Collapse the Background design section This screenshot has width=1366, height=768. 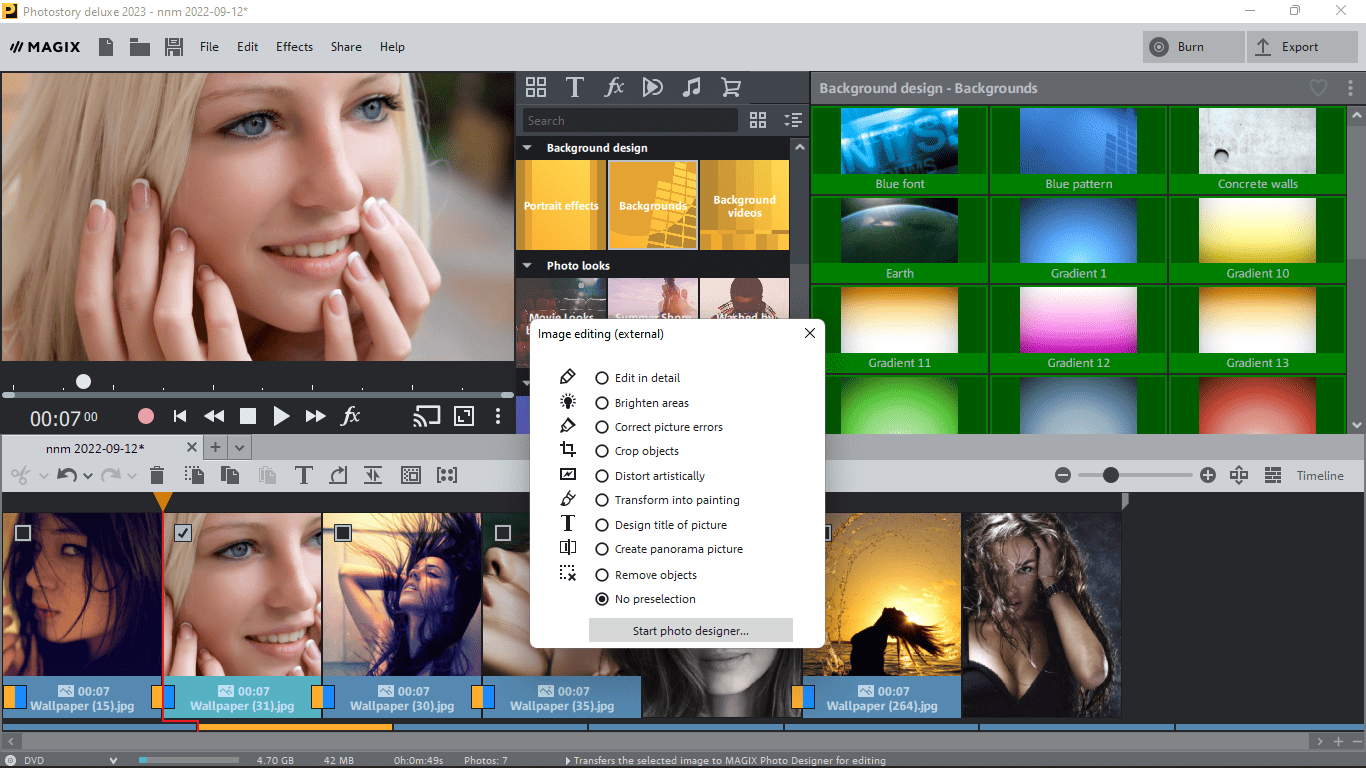[x=527, y=148]
